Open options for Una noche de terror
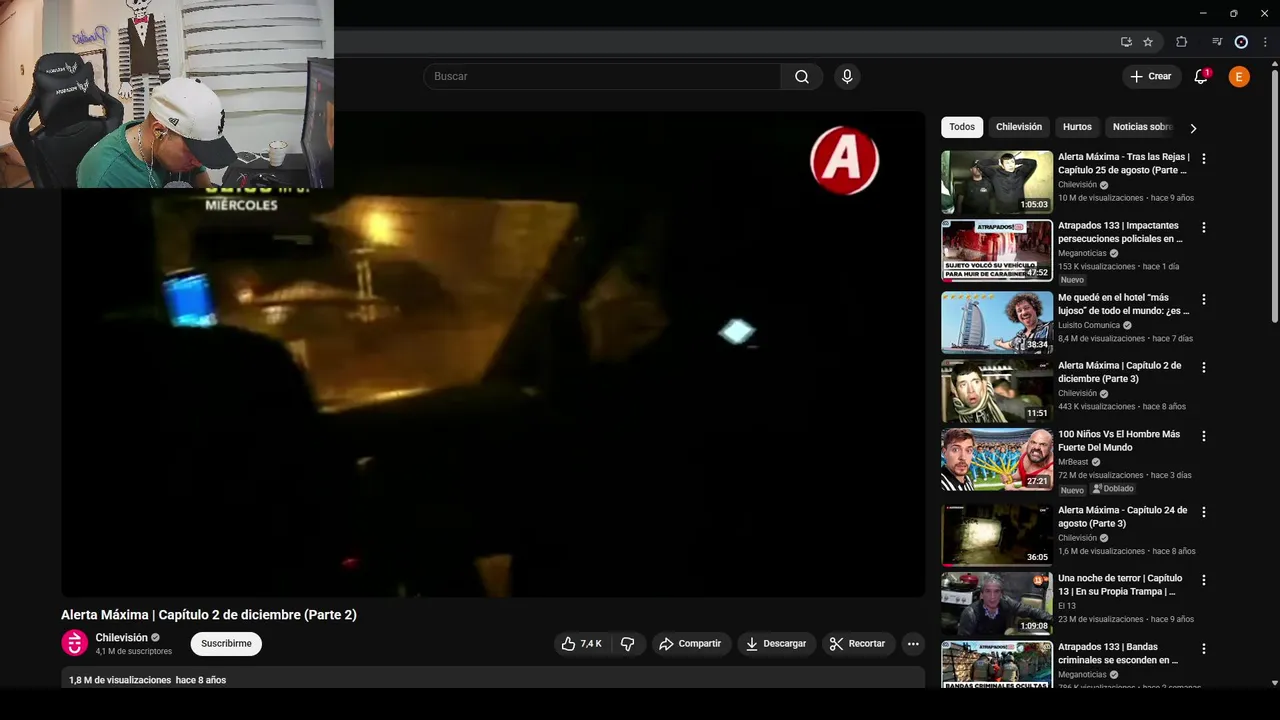 (x=1203, y=580)
